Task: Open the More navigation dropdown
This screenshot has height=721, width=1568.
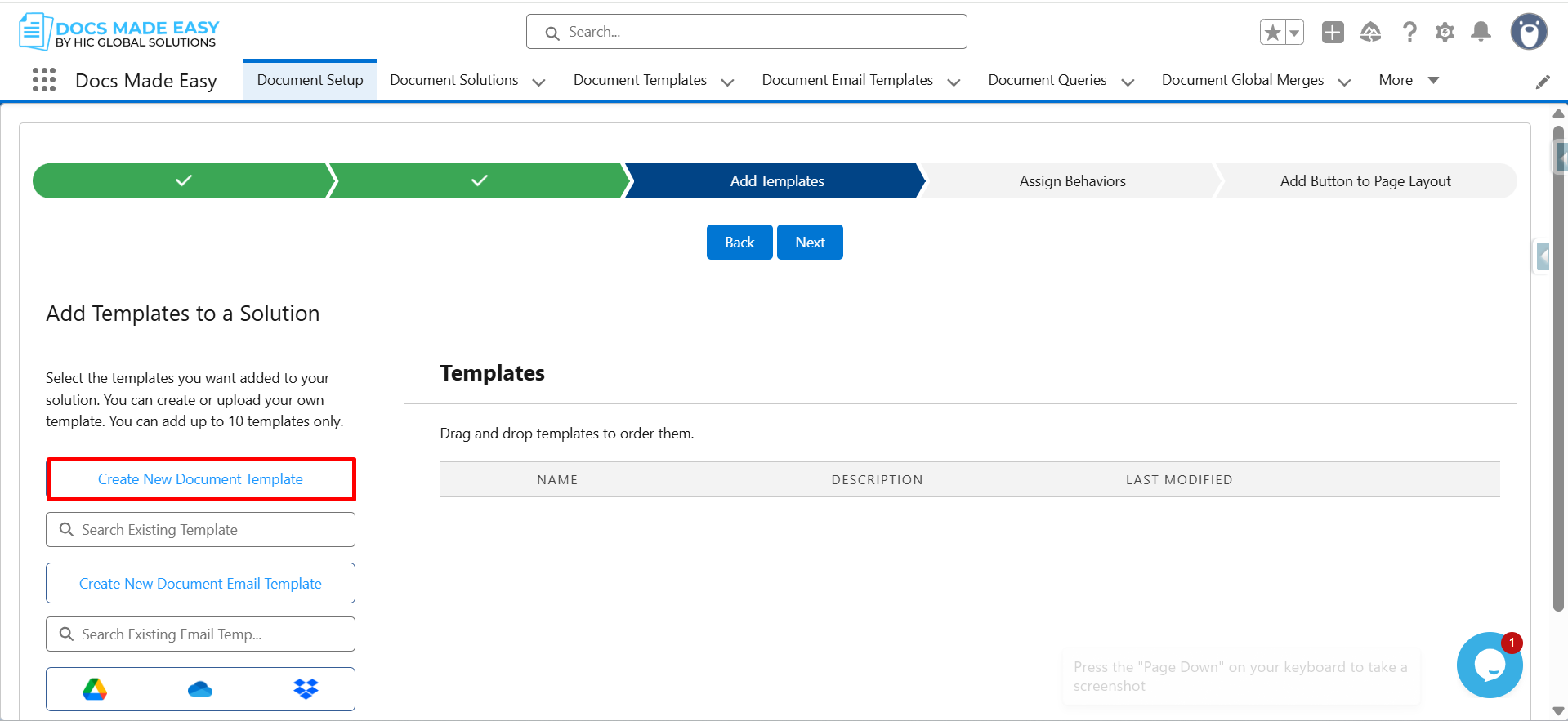Action: coord(1408,80)
